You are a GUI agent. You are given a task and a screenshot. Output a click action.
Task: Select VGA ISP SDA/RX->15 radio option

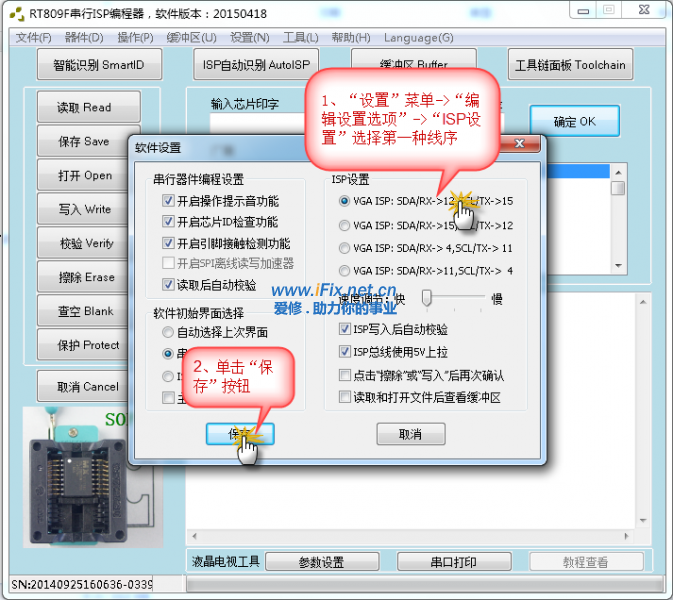click(346, 225)
